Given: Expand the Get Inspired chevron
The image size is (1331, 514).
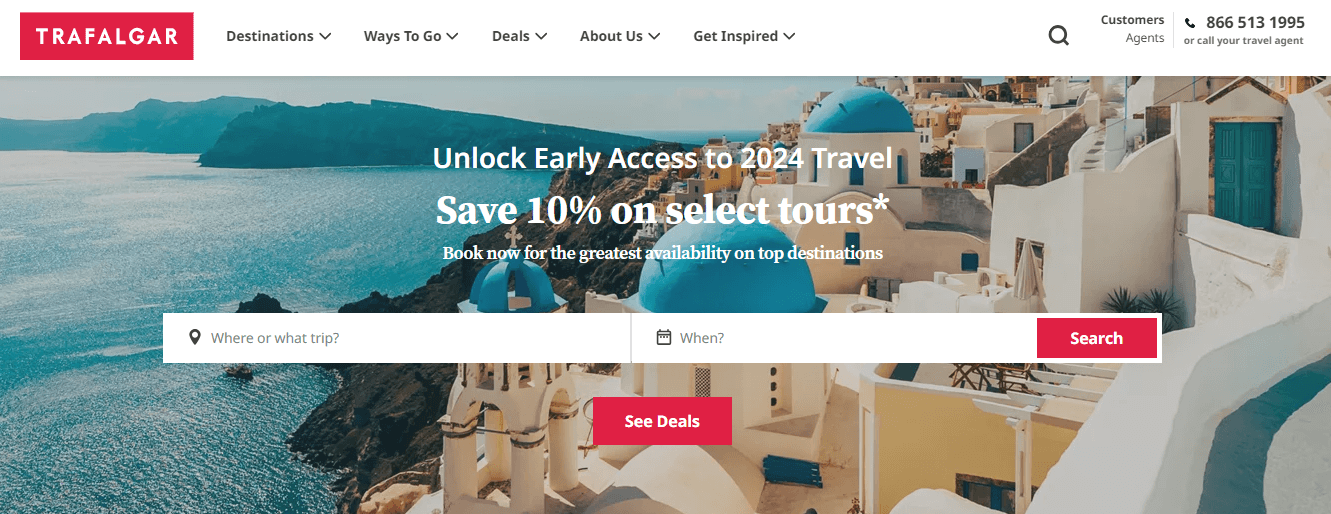Looking at the screenshot, I should pos(789,36).
